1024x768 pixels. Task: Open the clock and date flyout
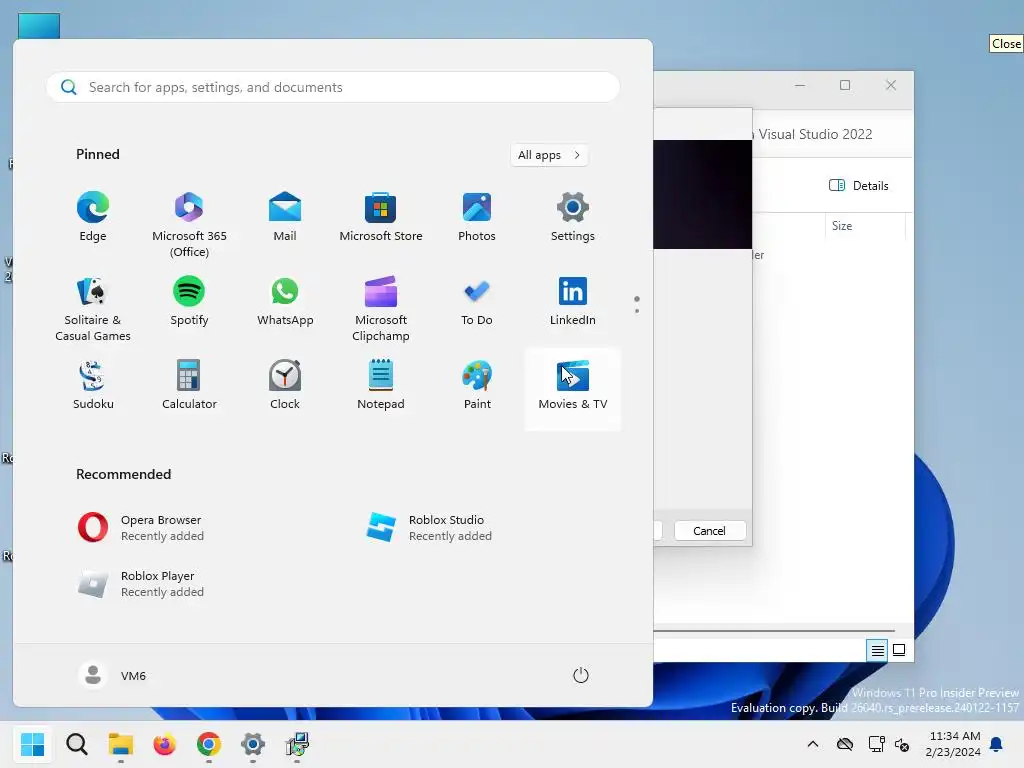click(953, 744)
